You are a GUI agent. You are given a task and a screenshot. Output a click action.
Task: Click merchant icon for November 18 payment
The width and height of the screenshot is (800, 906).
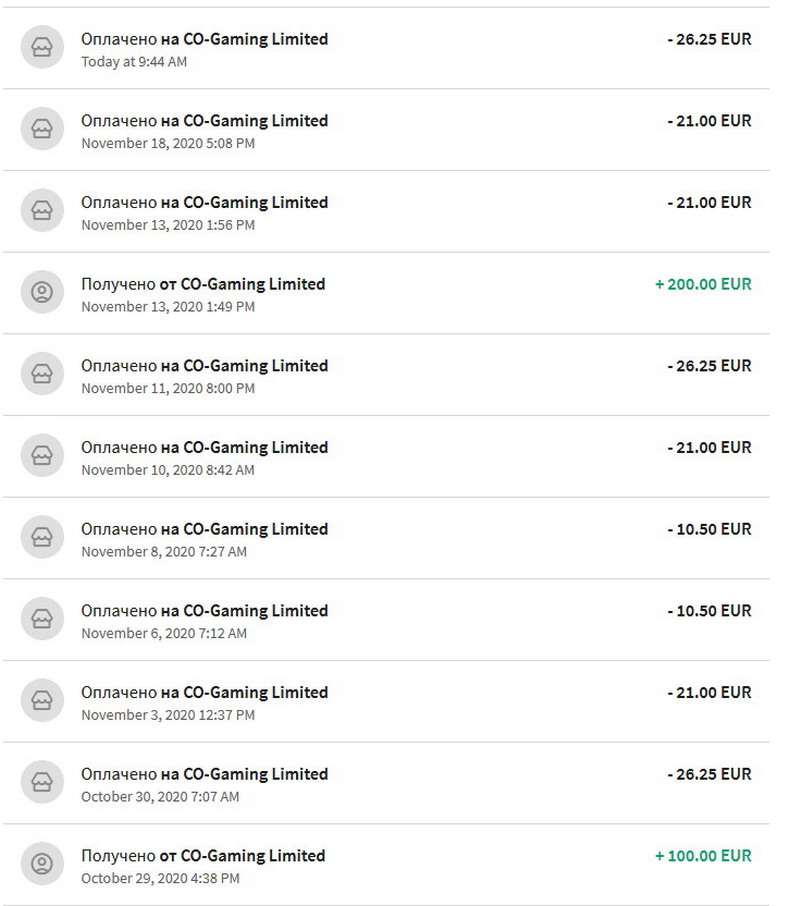(42, 130)
